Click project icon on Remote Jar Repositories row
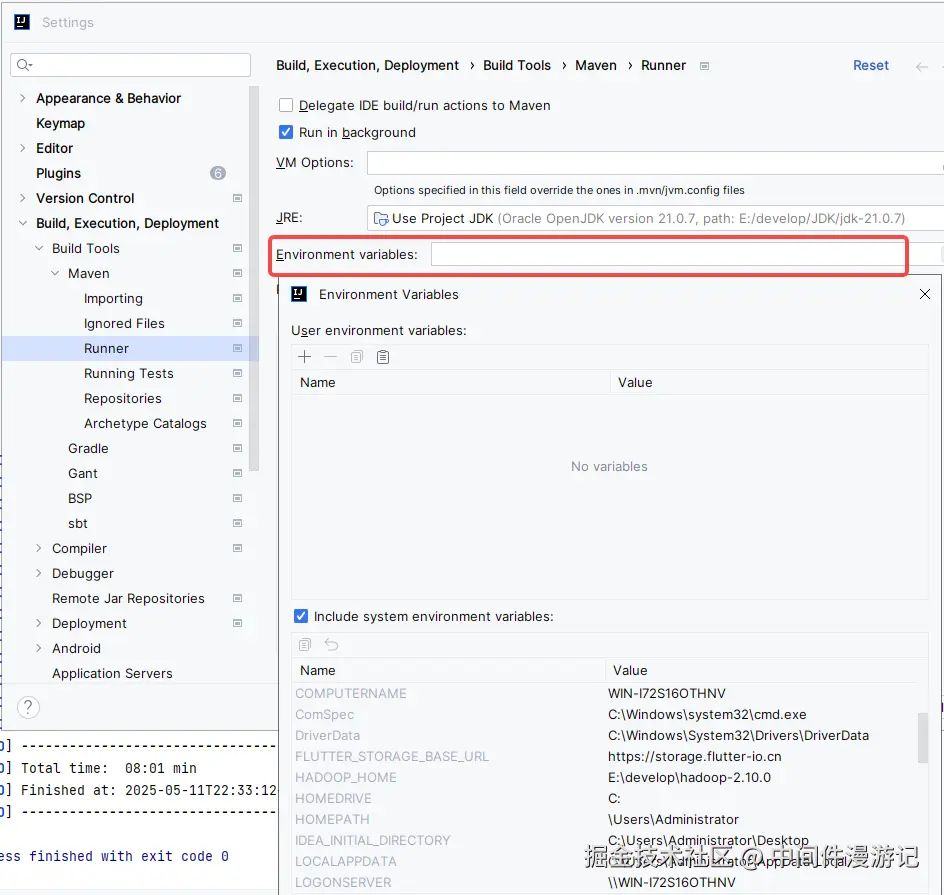The height and width of the screenshot is (895, 944). (237, 598)
